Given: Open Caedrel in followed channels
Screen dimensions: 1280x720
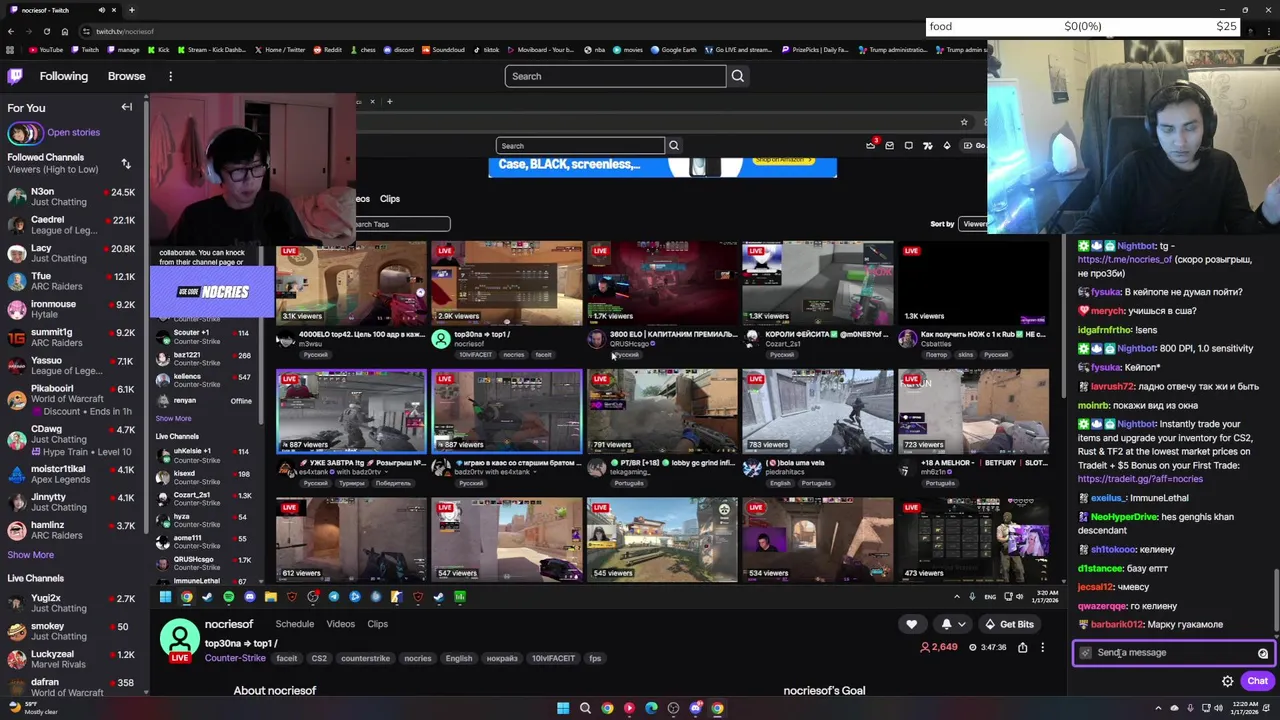Looking at the screenshot, I should tap(71, 225).
